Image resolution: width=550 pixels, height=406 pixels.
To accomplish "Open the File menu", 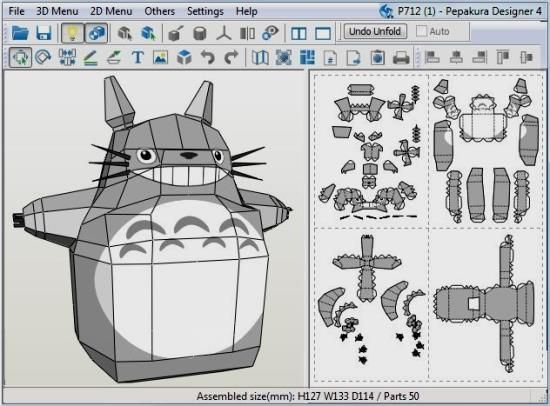I will click(x=16, y=11).
